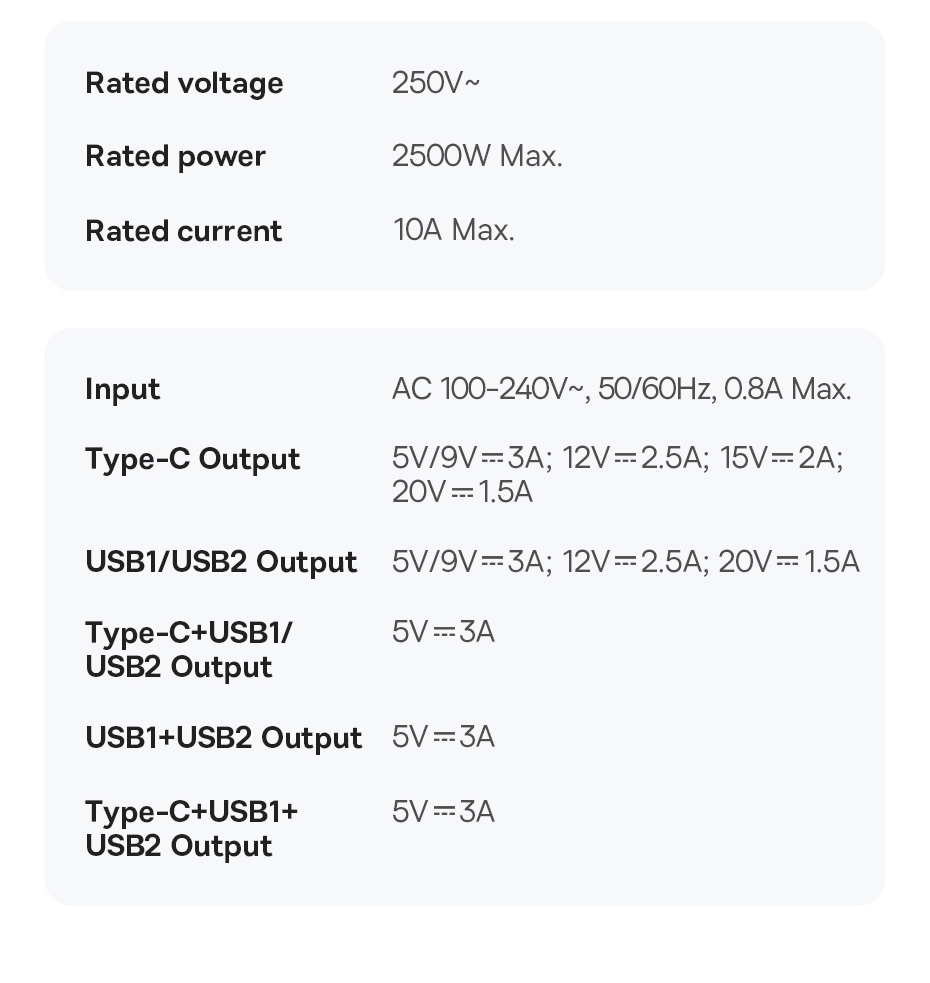Select the 5V 3A value for Type-C+USB1/USB2 Output

click(x=443, y=632)
